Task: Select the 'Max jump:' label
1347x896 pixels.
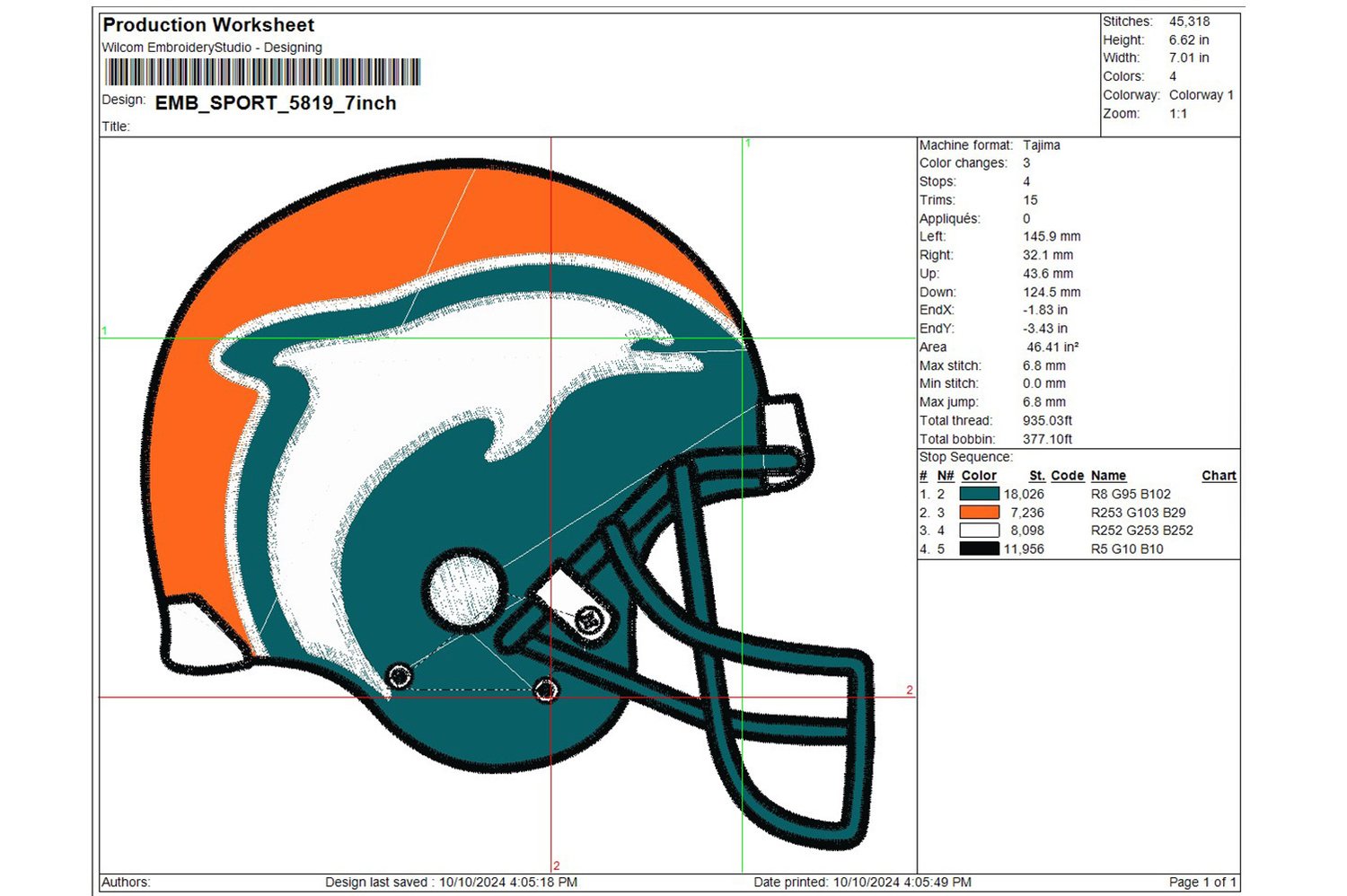Action: coord(949,402)
